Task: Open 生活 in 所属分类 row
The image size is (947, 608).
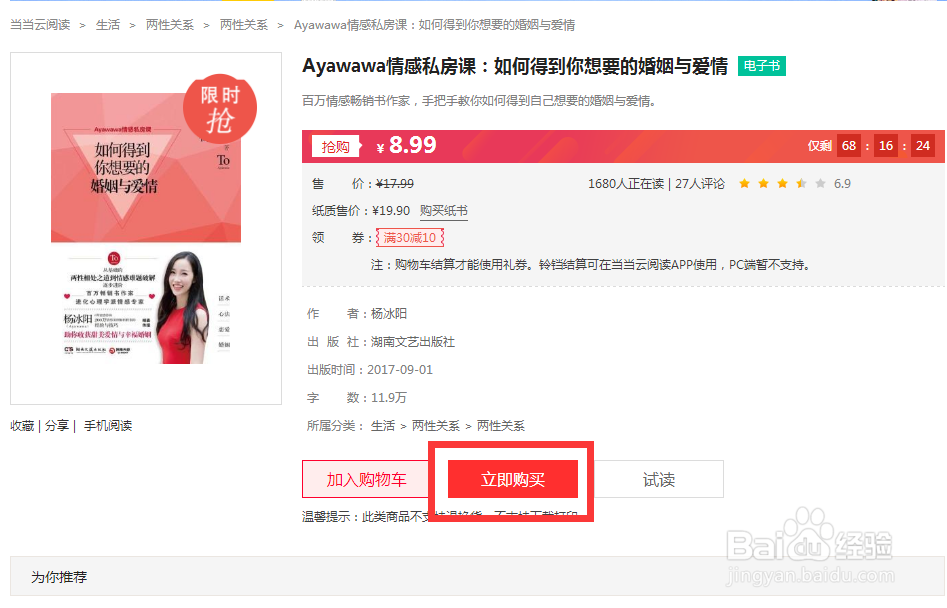Action: pos(383,426)
